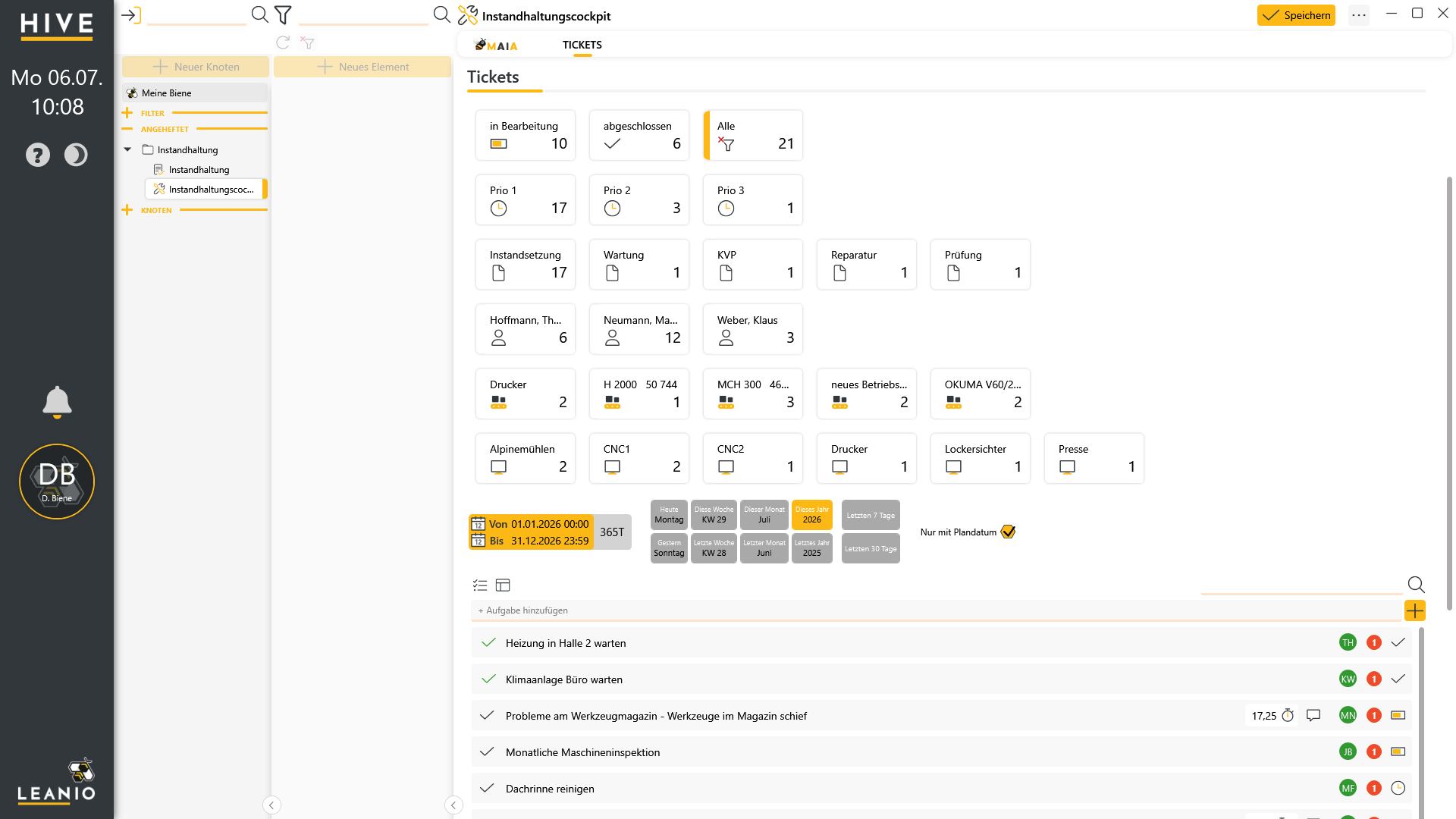This screenshot has width=1456, height=819.
Task: Expand the KNOTEN section with its plus
Action: (x=127, y=210)
